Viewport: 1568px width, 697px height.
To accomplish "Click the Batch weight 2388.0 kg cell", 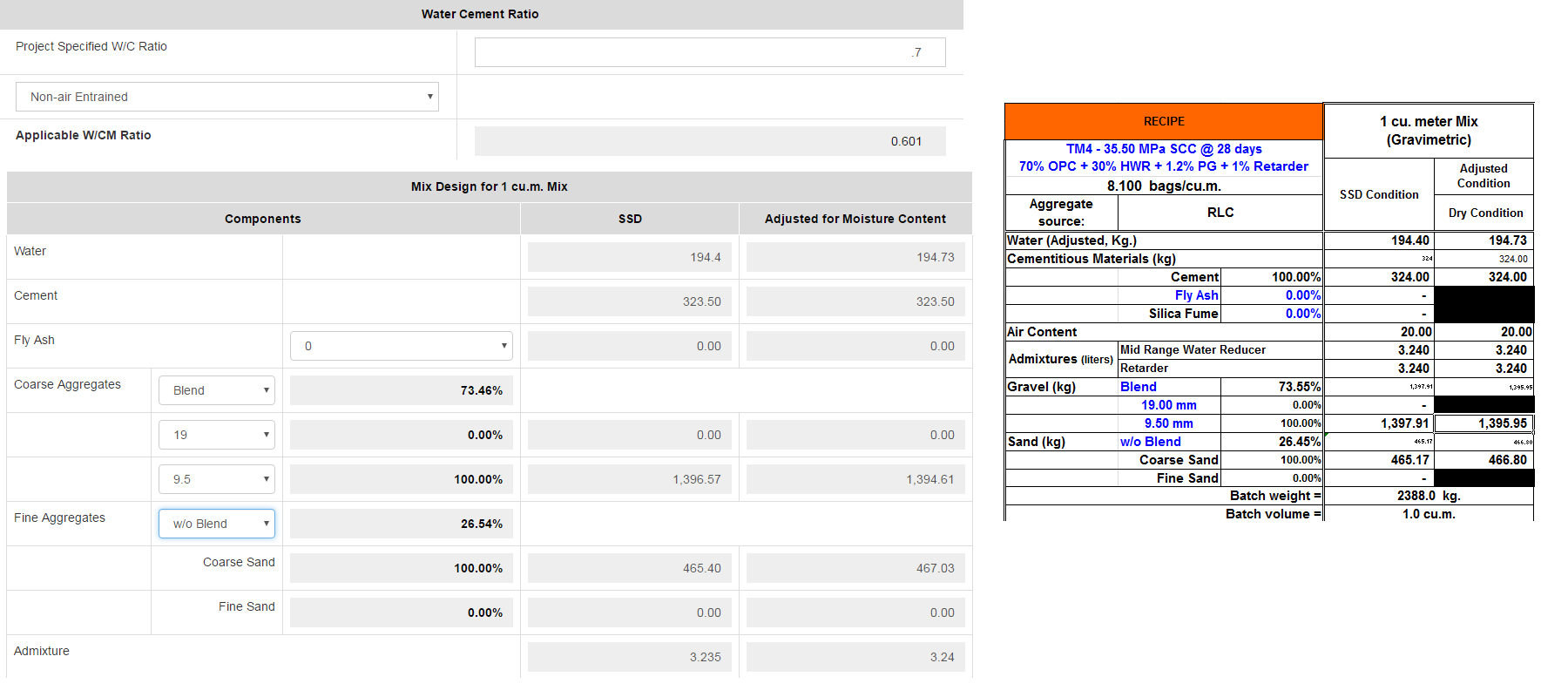I will pyautogui.click(x=1429, y=496).
